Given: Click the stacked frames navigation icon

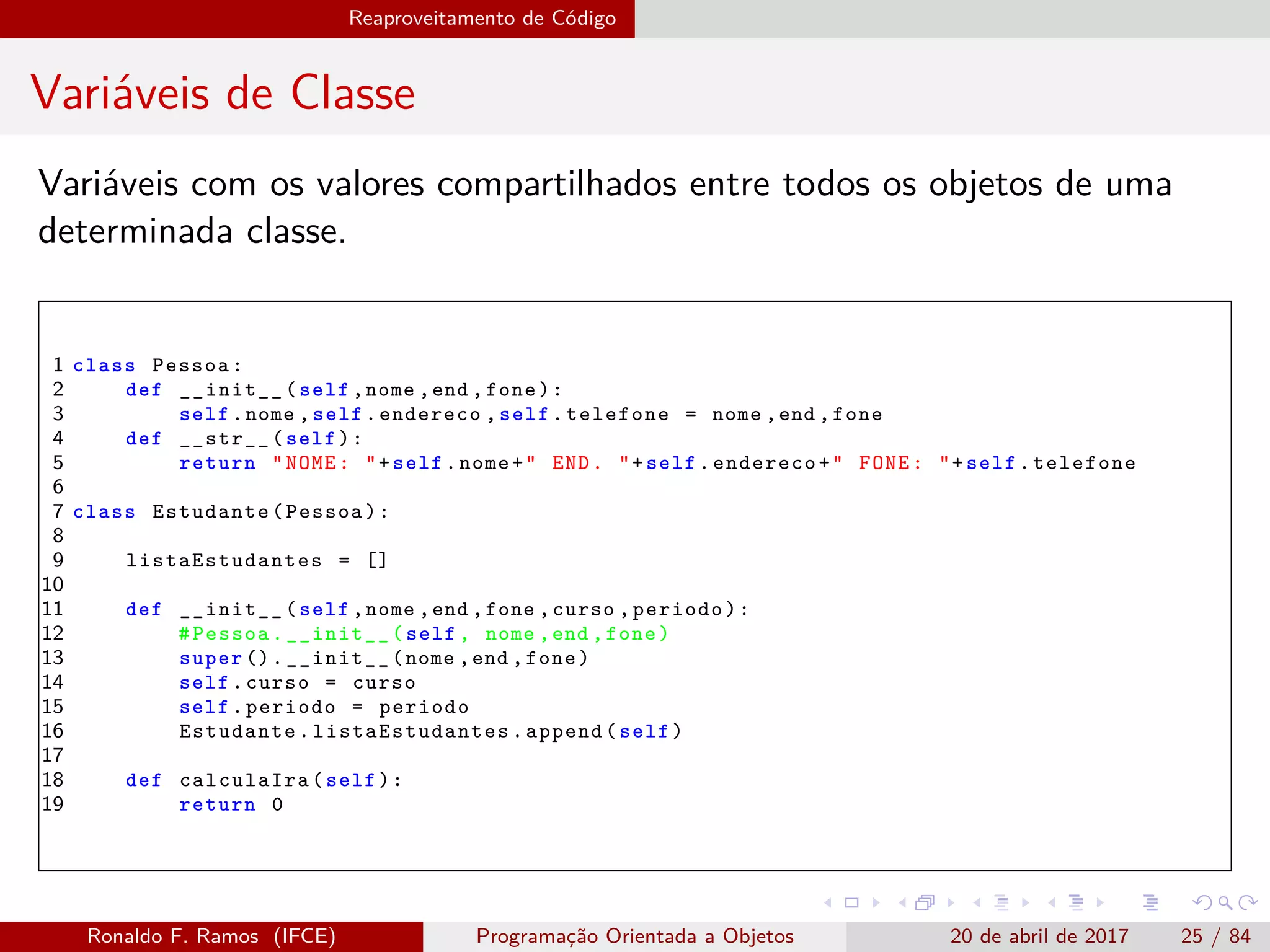Looking at the screenshot, I should (925, 902).
